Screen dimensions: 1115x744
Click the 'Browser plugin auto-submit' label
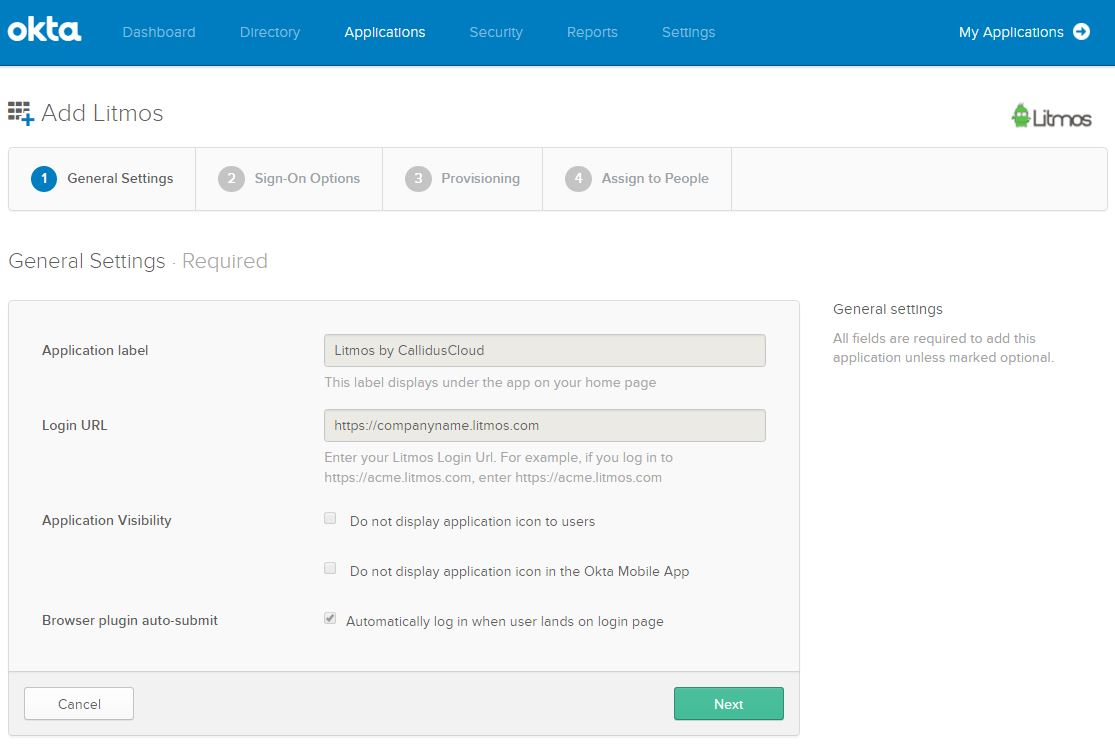(130, 620)
